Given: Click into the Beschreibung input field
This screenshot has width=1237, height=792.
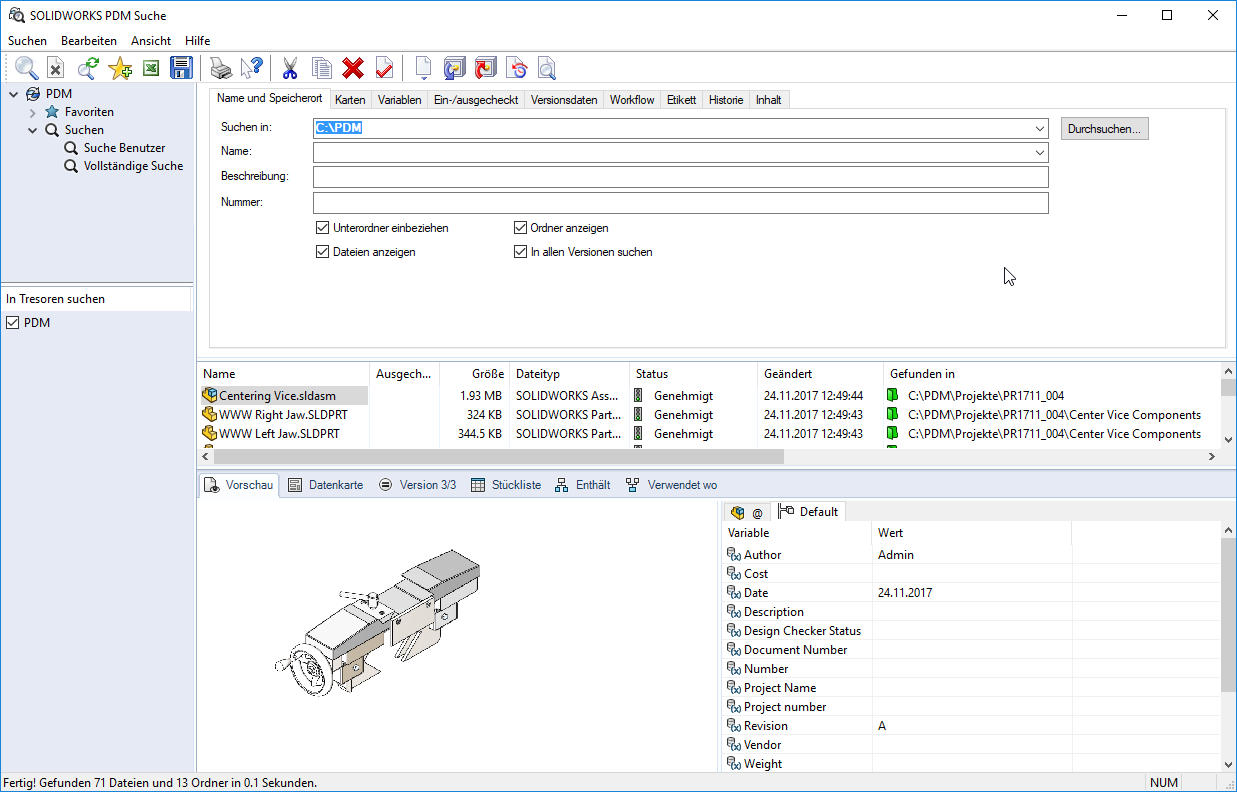Looking at the screenshot, I should (680, 177).
